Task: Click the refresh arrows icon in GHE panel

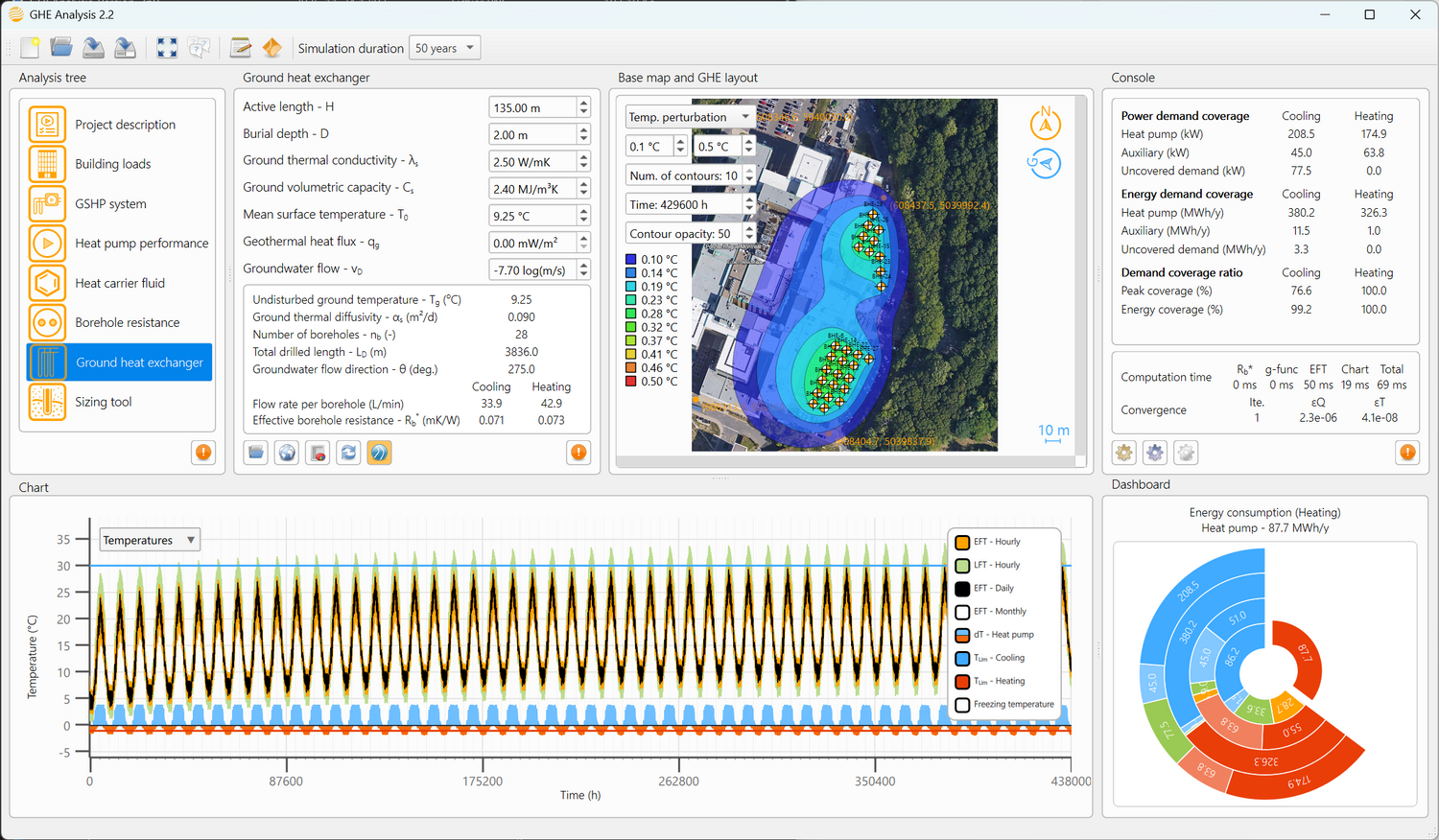Action: coord(348,453)
